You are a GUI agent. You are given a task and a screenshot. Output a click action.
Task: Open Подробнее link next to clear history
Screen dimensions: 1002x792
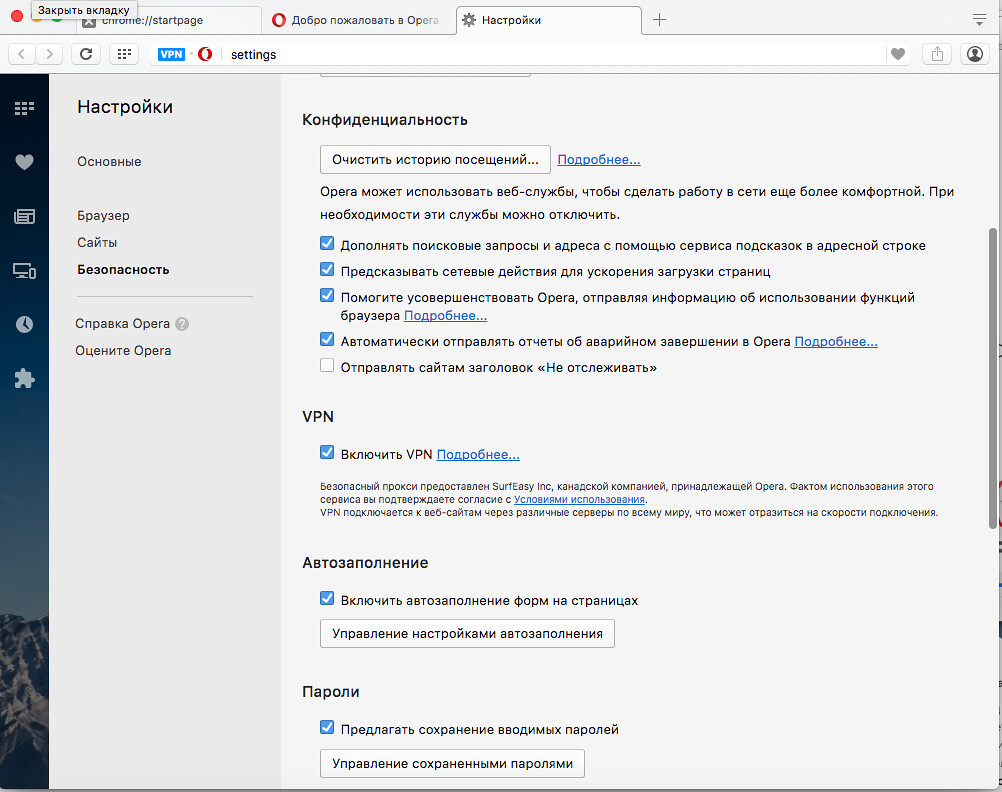(599, 160)
